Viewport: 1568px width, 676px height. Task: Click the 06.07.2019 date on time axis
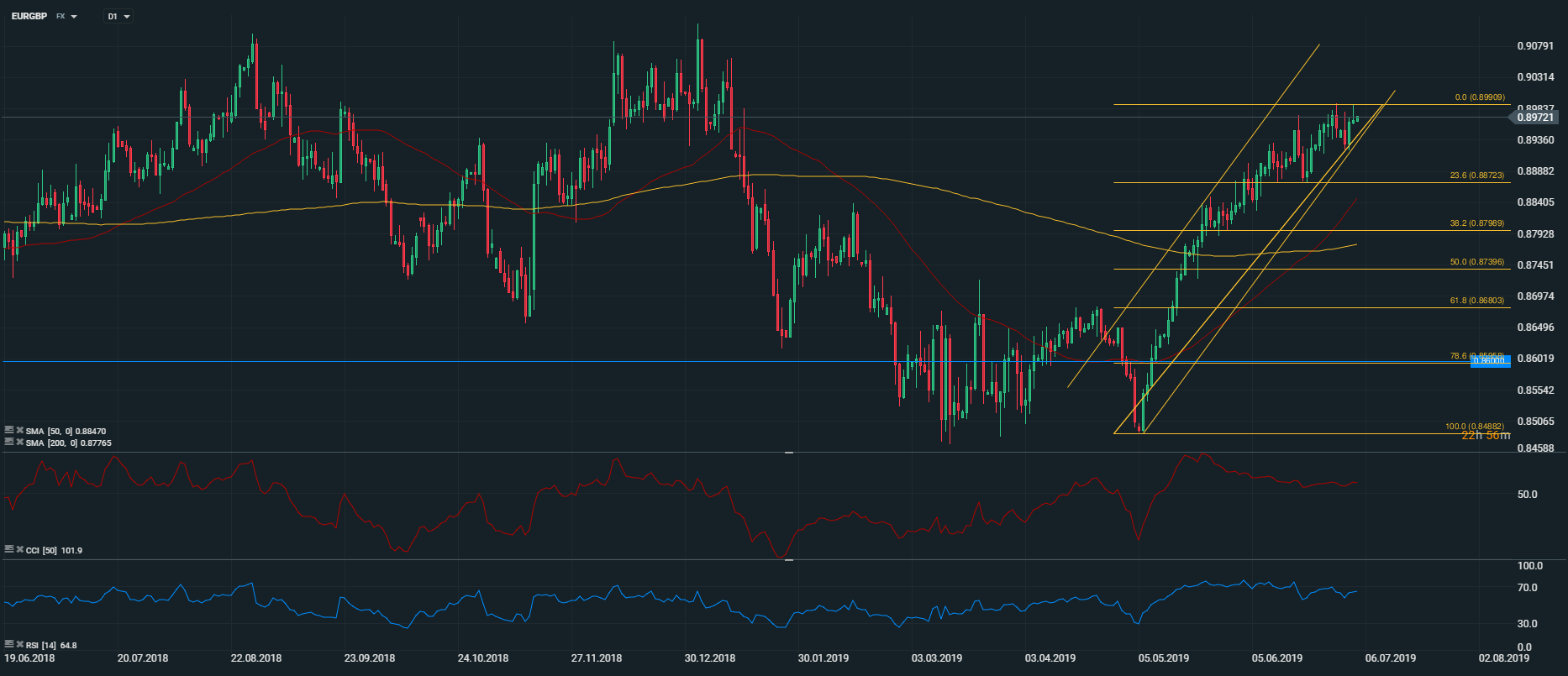click(x=1391, y=658)
